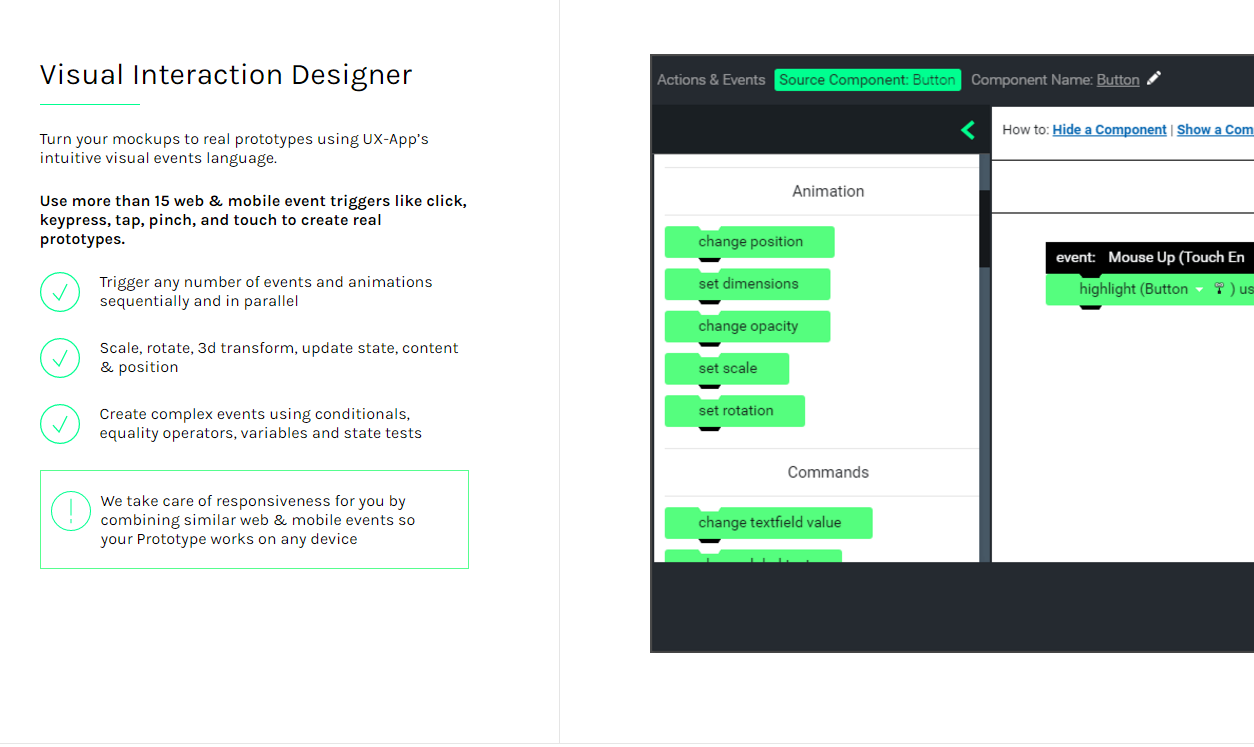Open the Hide a Component link
The width and height of the screenshot is (1254, 747).
coord(1109,130)
